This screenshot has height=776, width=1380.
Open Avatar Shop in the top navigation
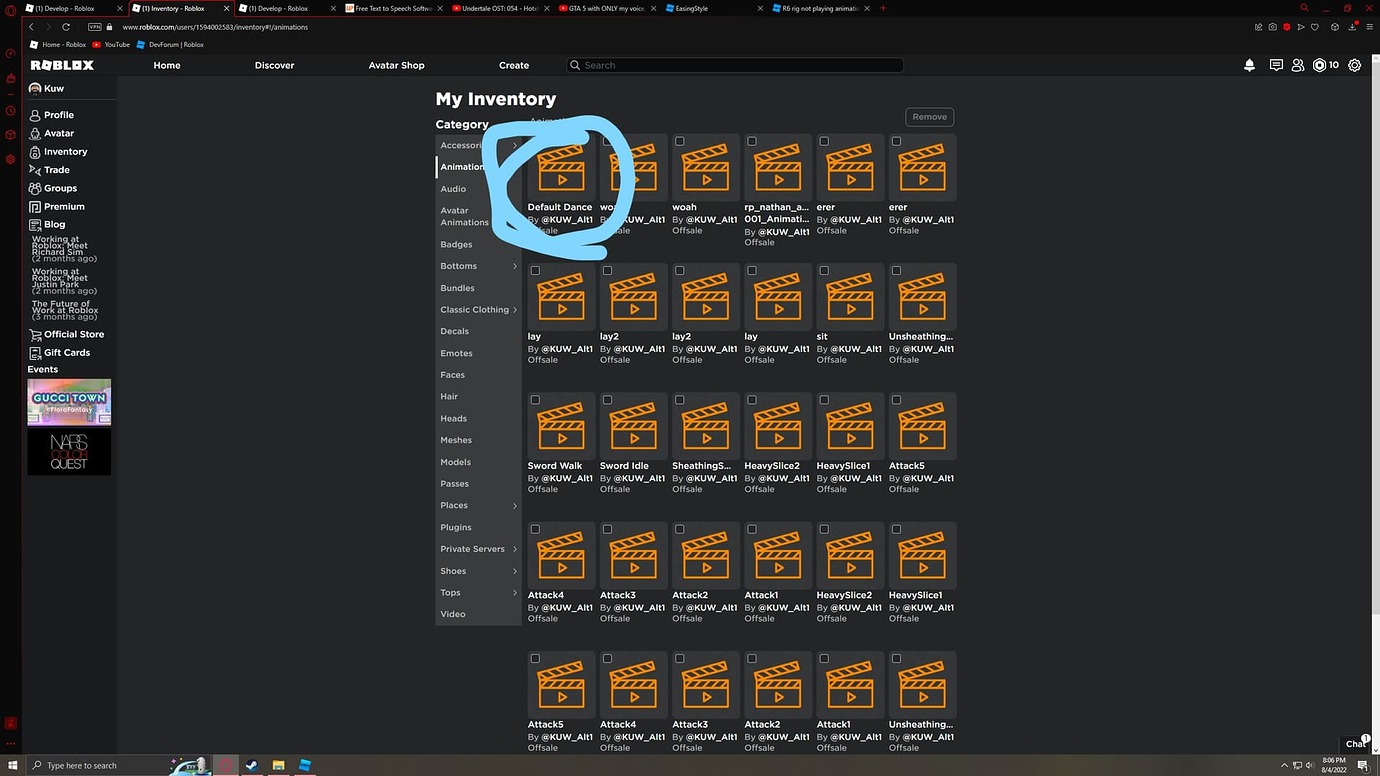[397, 65]
